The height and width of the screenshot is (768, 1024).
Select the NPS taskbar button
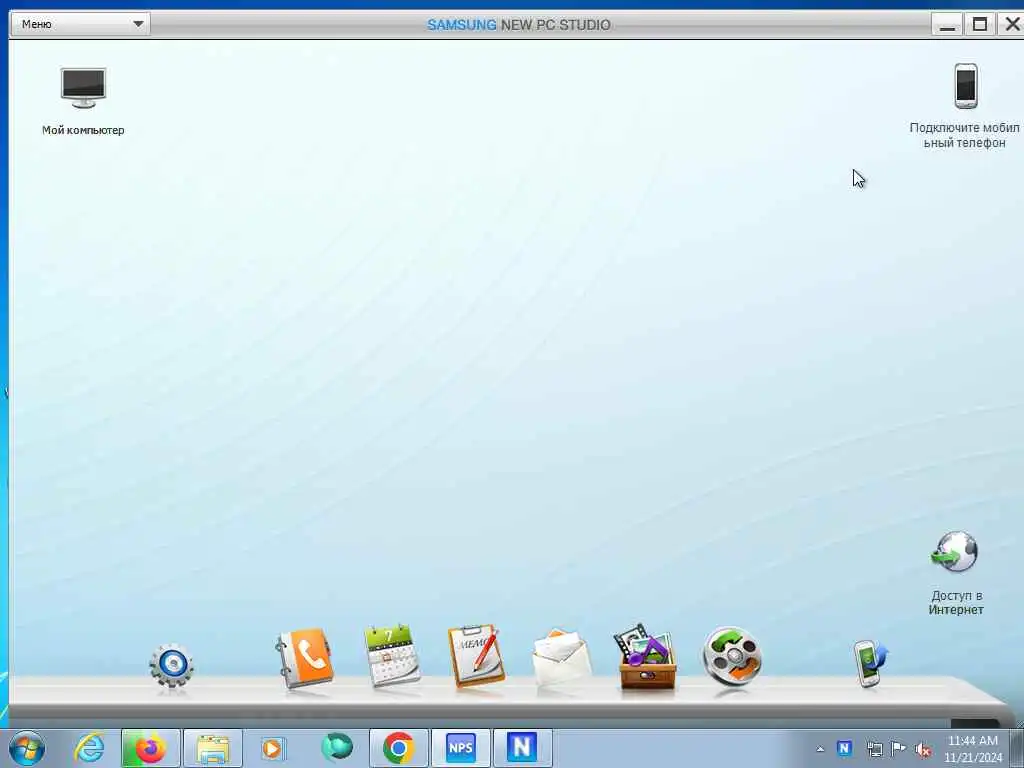tap(460, 748)
